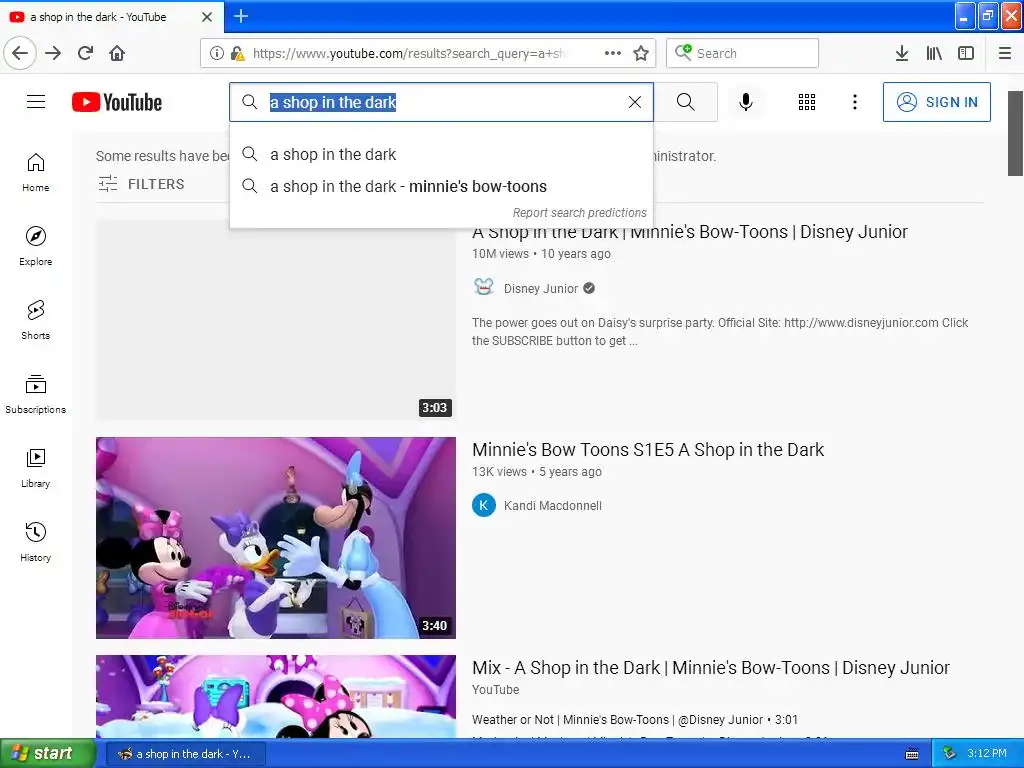Search with your voice microphone
This screenshot has width=1024, height=768.
point(746,102)
